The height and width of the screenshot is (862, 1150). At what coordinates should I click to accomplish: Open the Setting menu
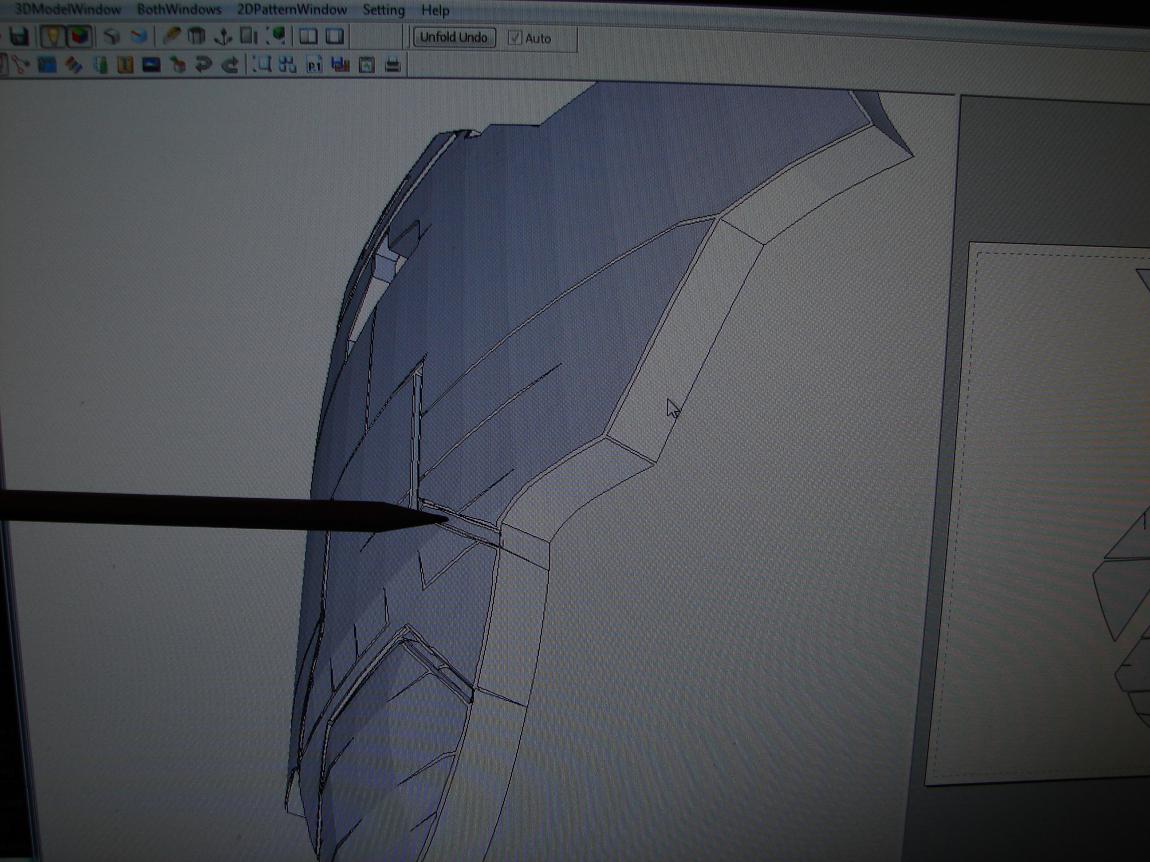coord(384,10)
